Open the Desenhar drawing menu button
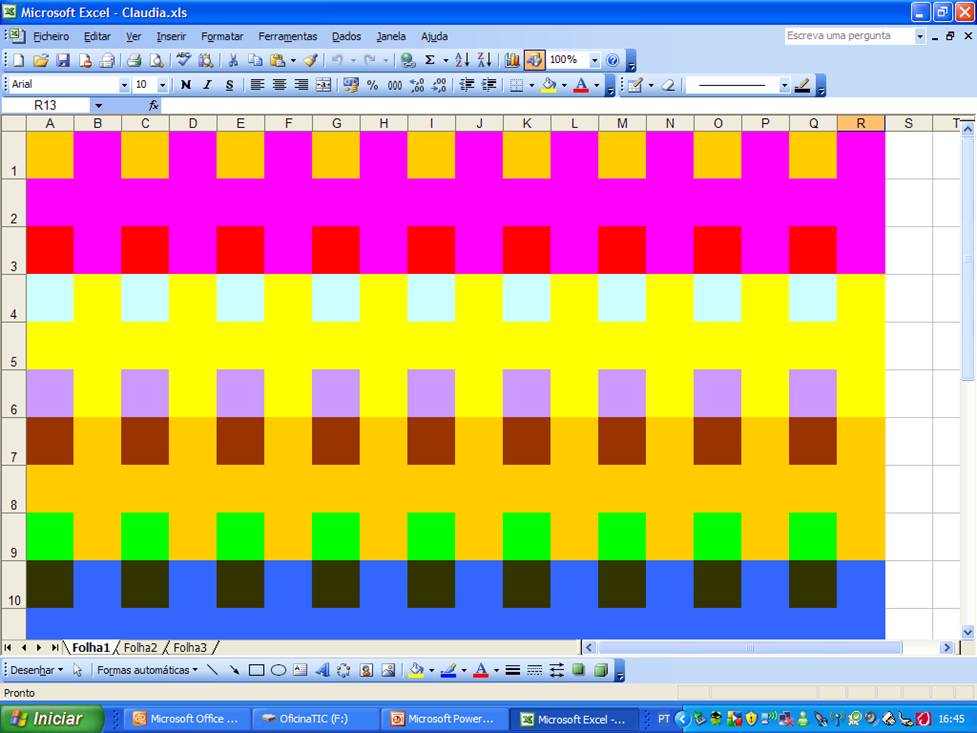 pos(37,670)
